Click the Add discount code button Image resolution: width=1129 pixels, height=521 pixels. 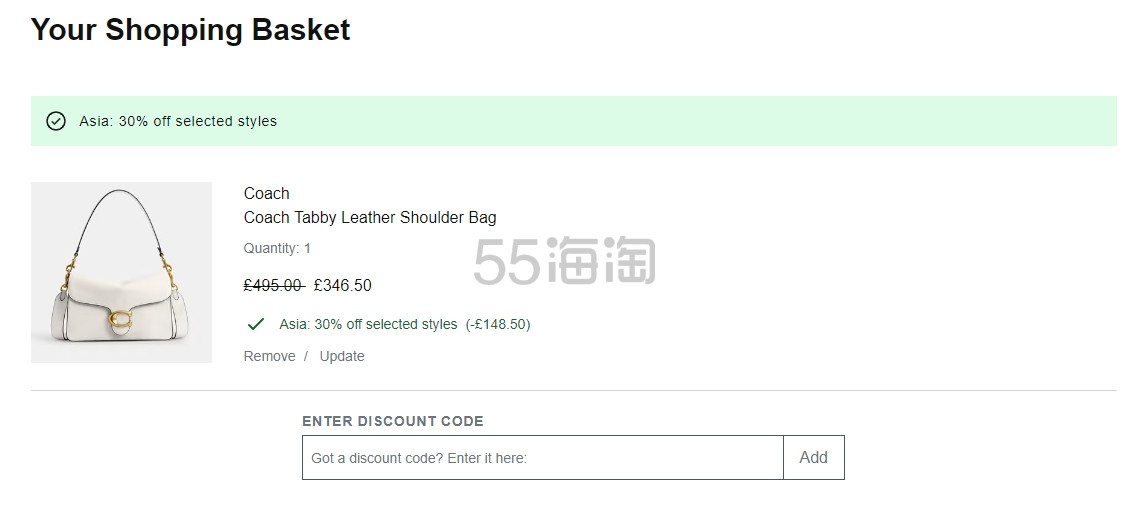point(814,458)
